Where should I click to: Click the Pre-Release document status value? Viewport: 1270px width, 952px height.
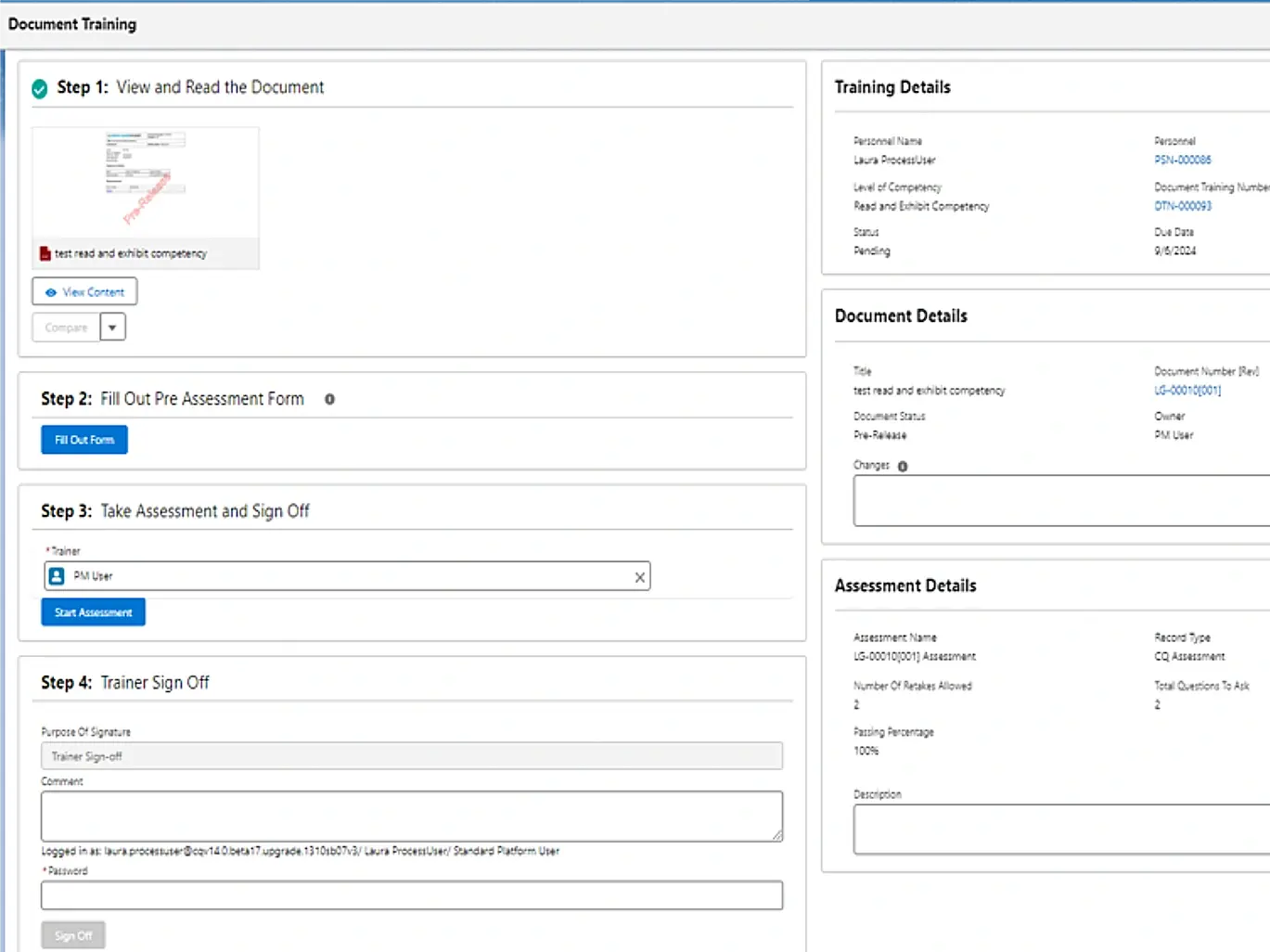(879, 435)
